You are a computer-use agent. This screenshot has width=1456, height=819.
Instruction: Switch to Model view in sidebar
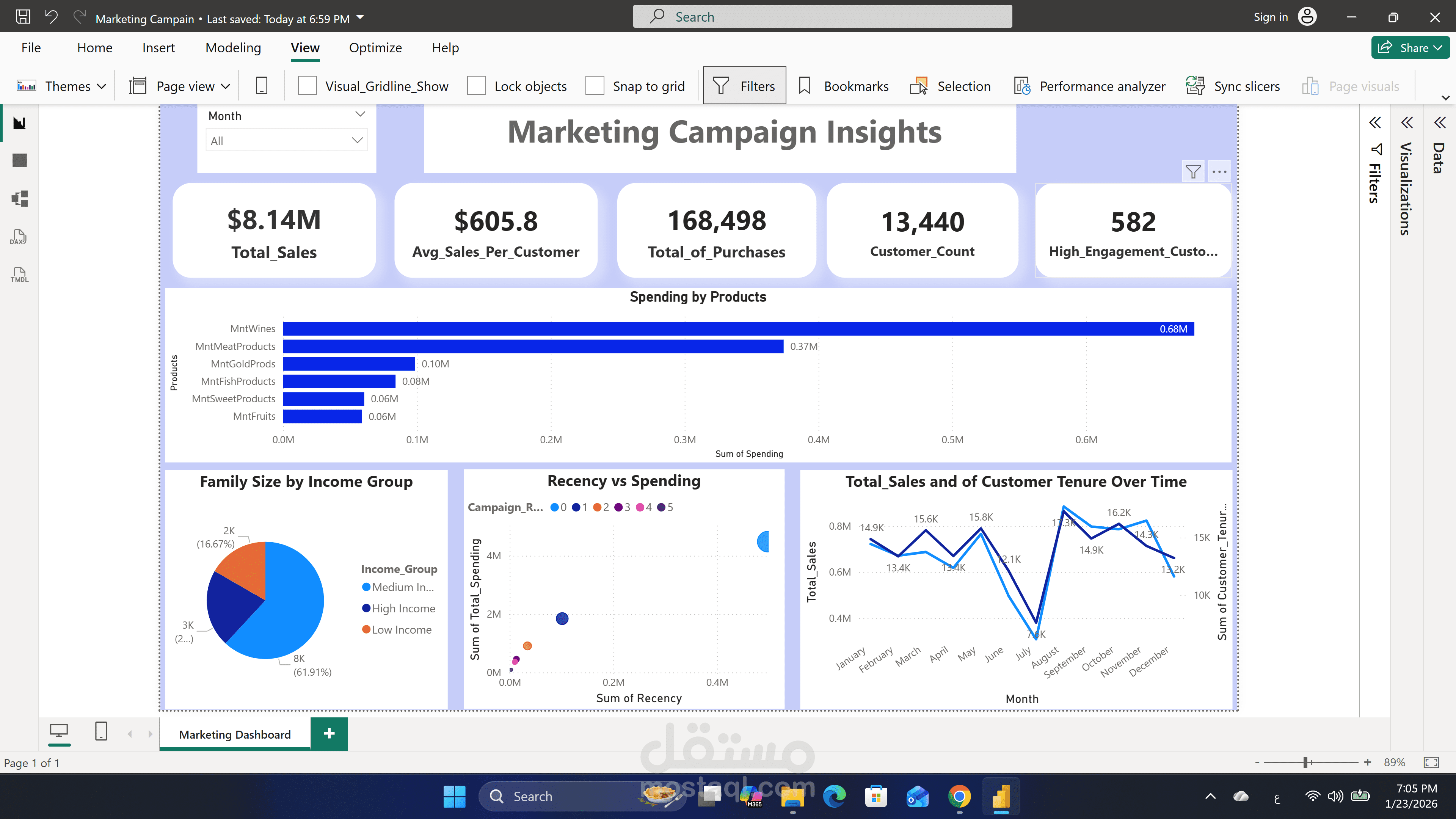click(20, 198)
